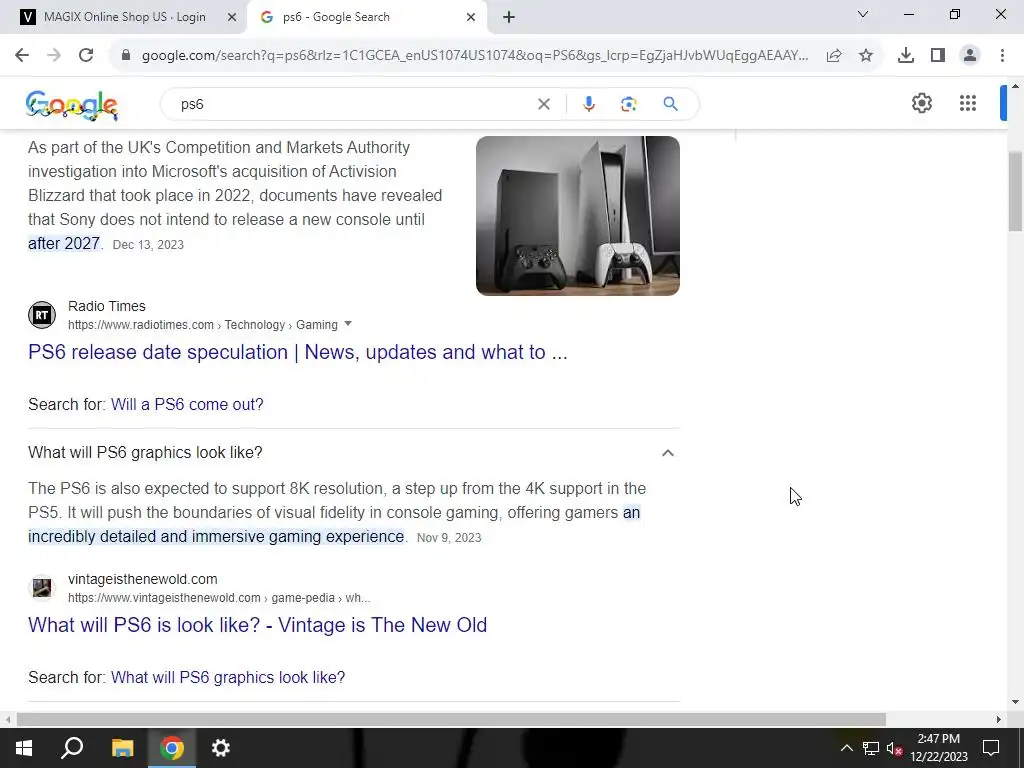Screen dimensions: 1024x768
Task: Click the vertical scrollbar thumb
Action: click(1015, 191)
